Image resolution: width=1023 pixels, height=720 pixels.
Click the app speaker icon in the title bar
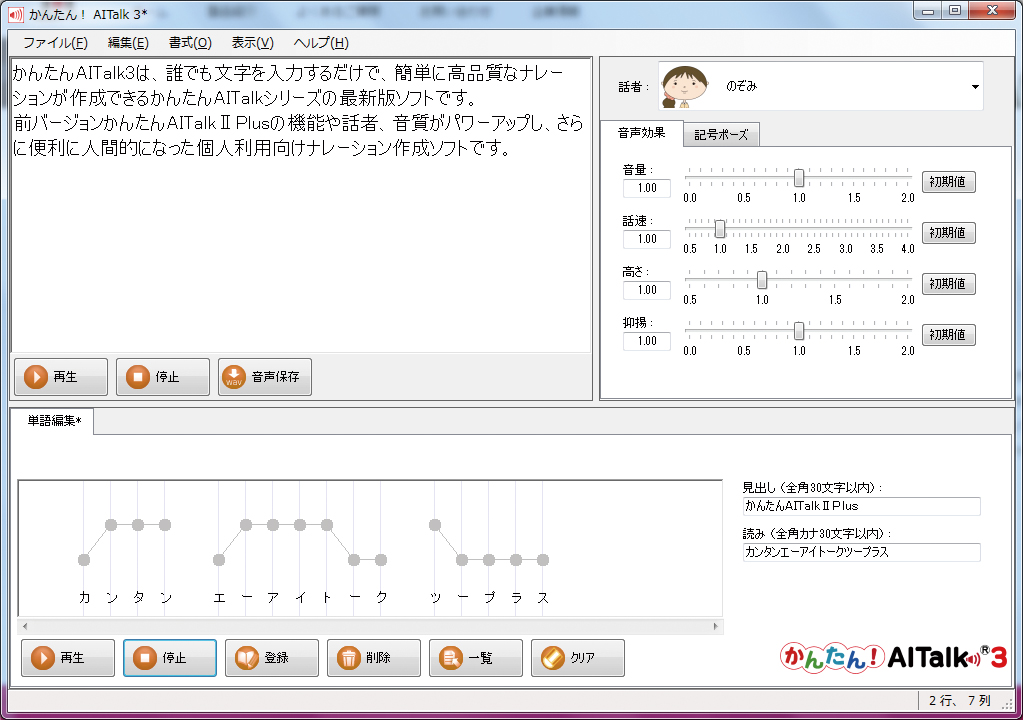click(x=16, y=14)
